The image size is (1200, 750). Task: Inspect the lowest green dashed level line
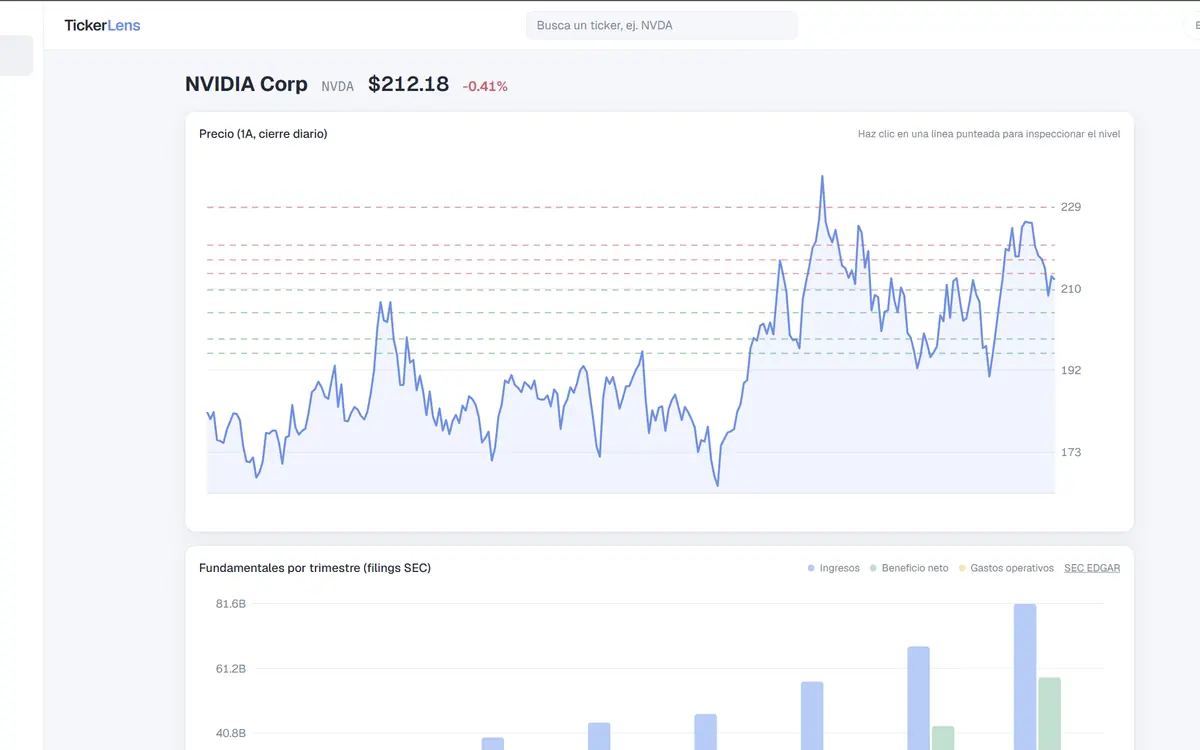630,353
